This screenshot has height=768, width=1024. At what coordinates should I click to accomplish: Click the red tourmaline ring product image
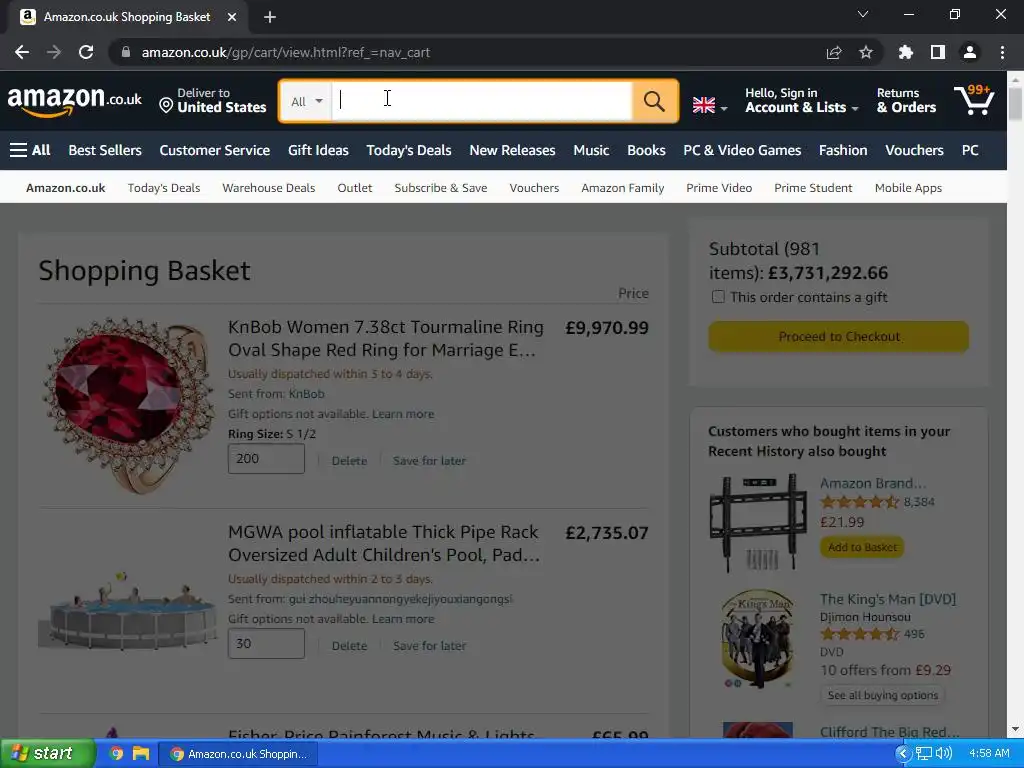coord(128,404)
